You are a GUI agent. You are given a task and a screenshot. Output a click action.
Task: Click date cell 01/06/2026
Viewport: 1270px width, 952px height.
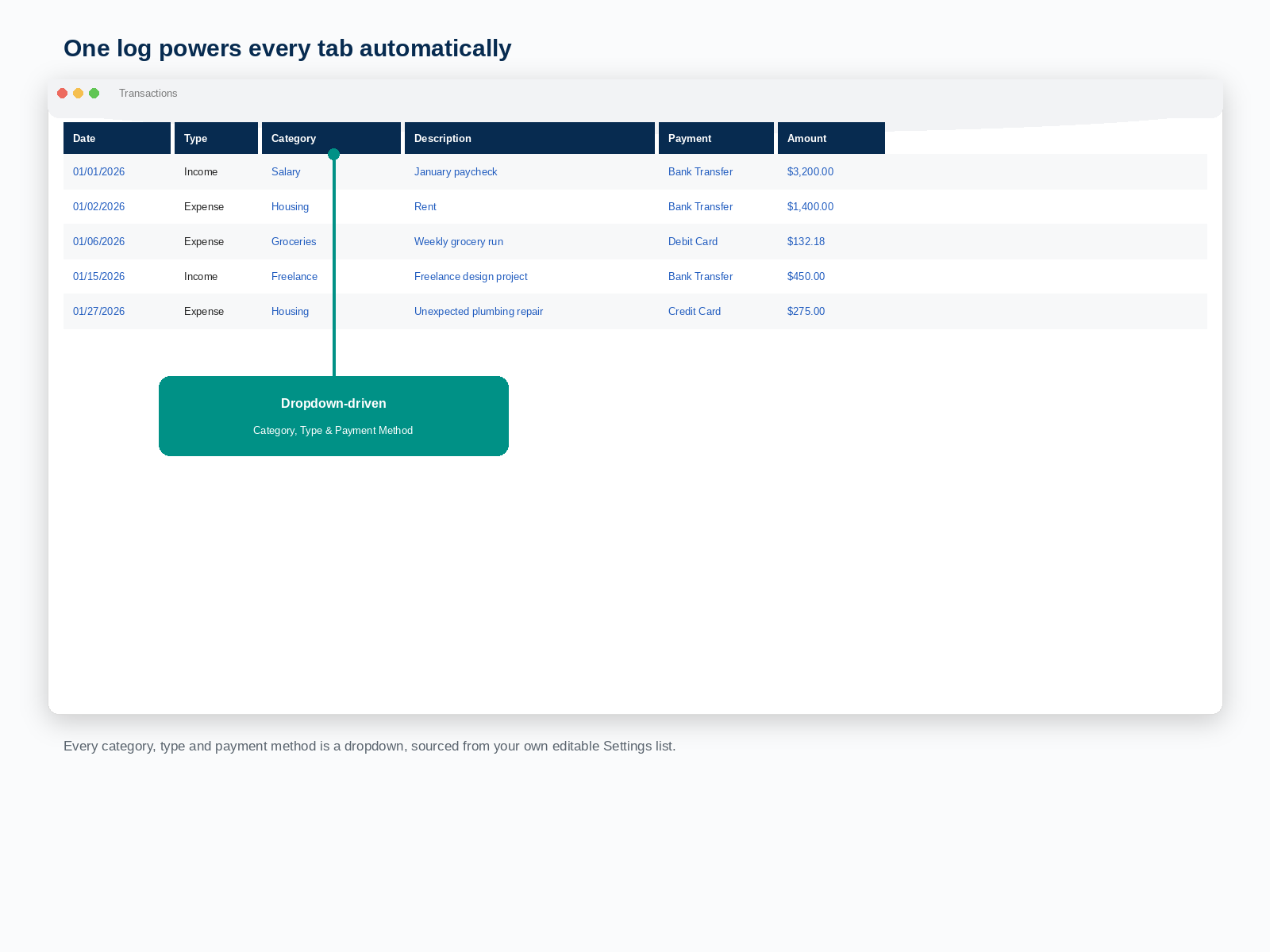[x=98, y=242]
